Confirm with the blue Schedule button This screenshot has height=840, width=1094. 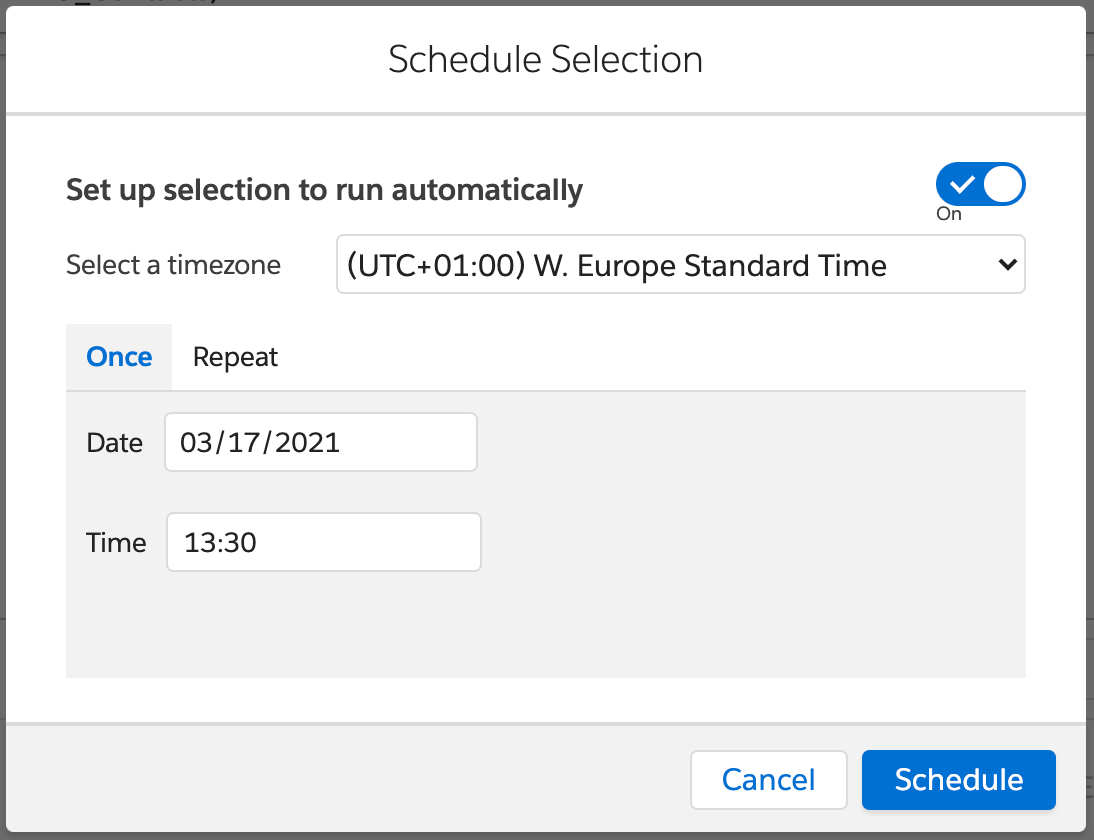(x=958, y=779)
